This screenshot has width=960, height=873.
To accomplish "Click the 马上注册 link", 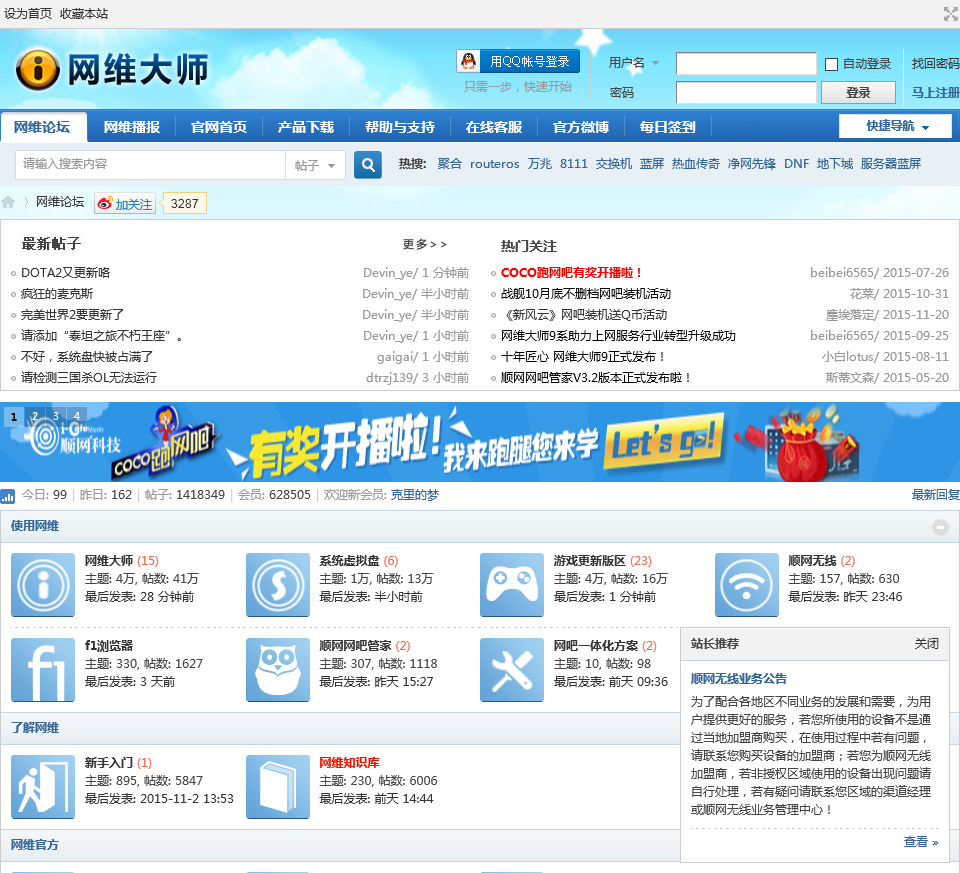I will (x=935, y=92).
